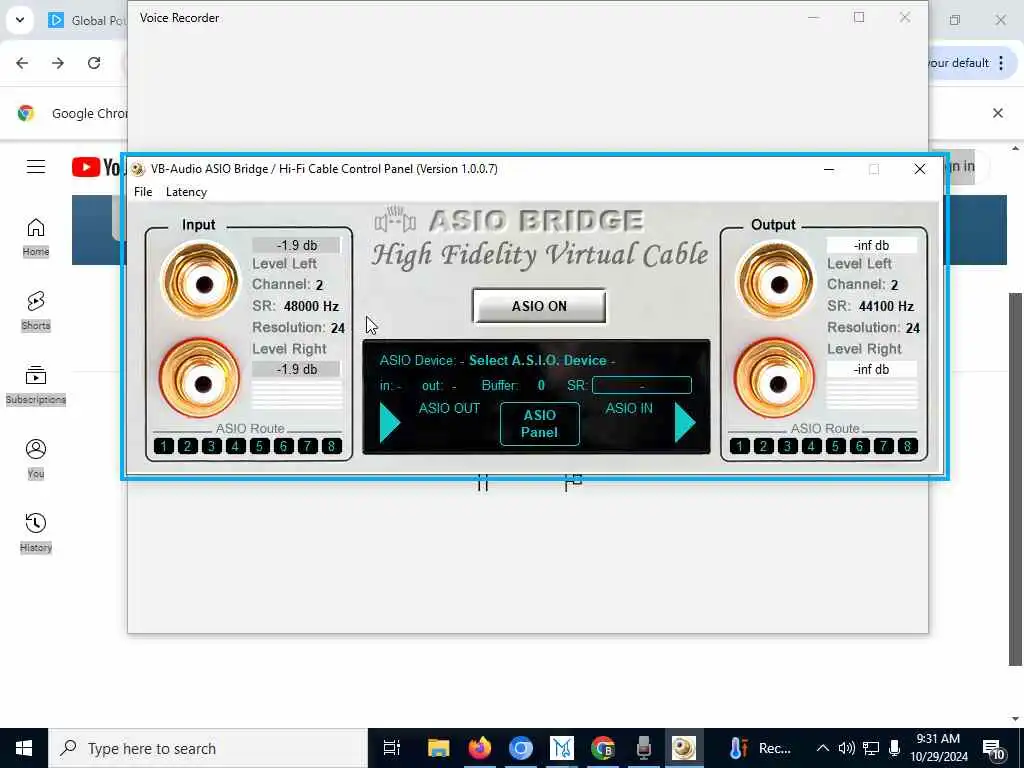Maximize the Voice Recorder window
This screenshot has width=1024, height=768.
[859, 18]
